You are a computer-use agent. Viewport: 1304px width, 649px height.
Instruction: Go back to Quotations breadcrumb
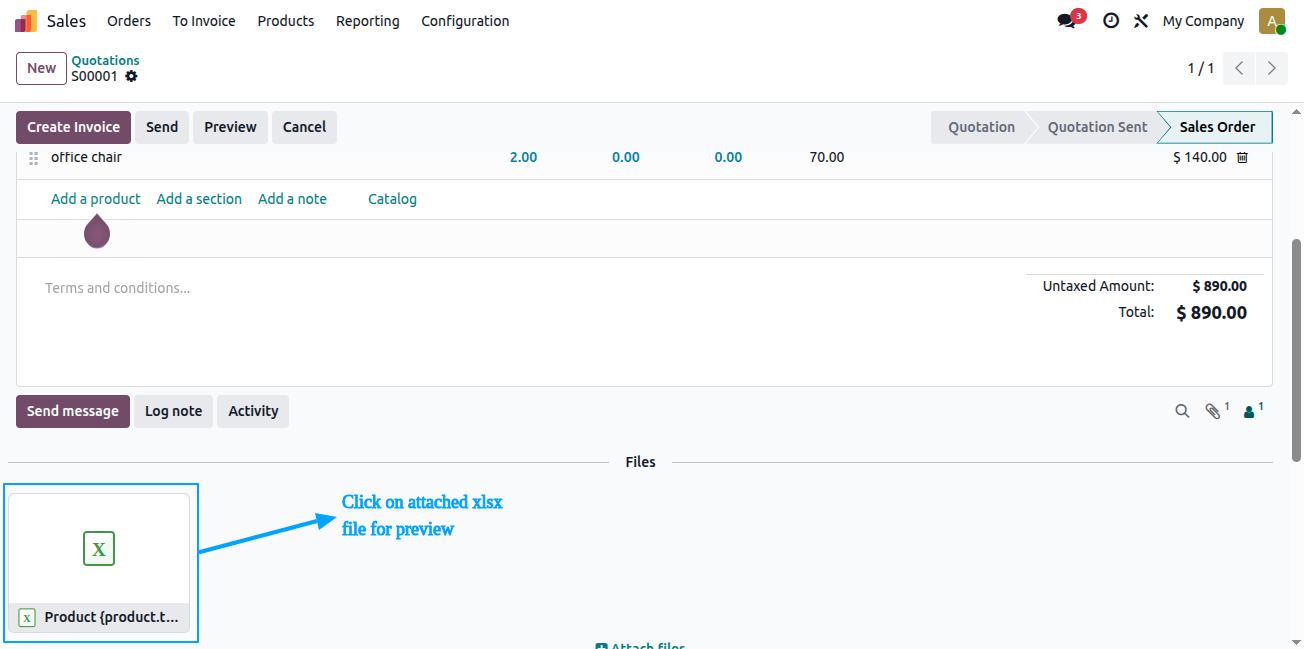pos(105,61)
